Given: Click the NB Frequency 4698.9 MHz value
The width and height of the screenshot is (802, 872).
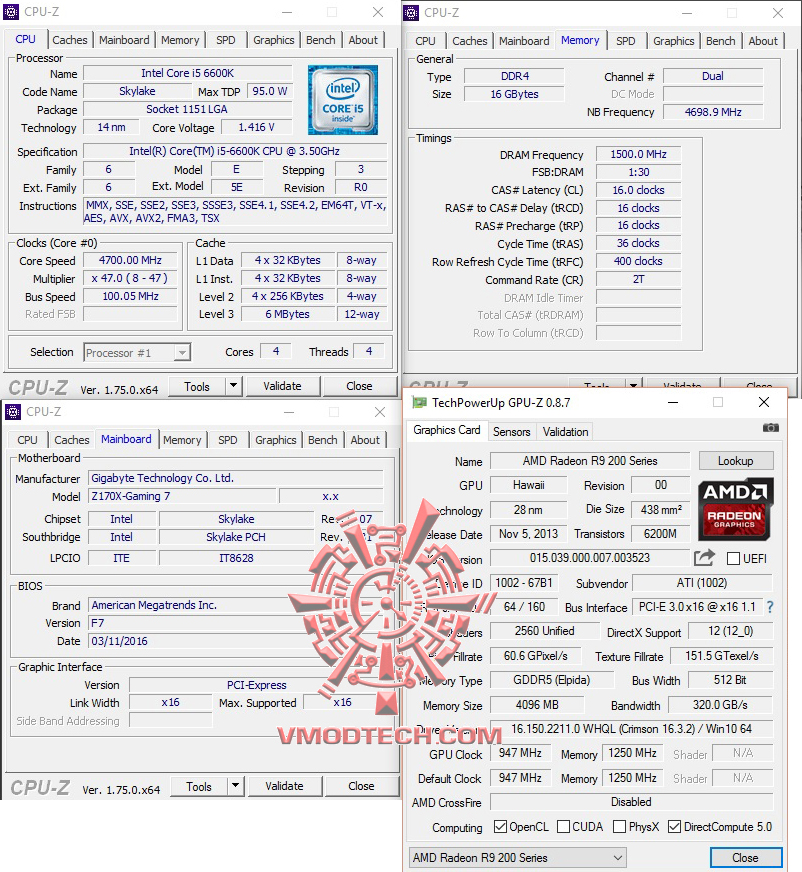Looking at the screenshot, I should coord(713,112).
